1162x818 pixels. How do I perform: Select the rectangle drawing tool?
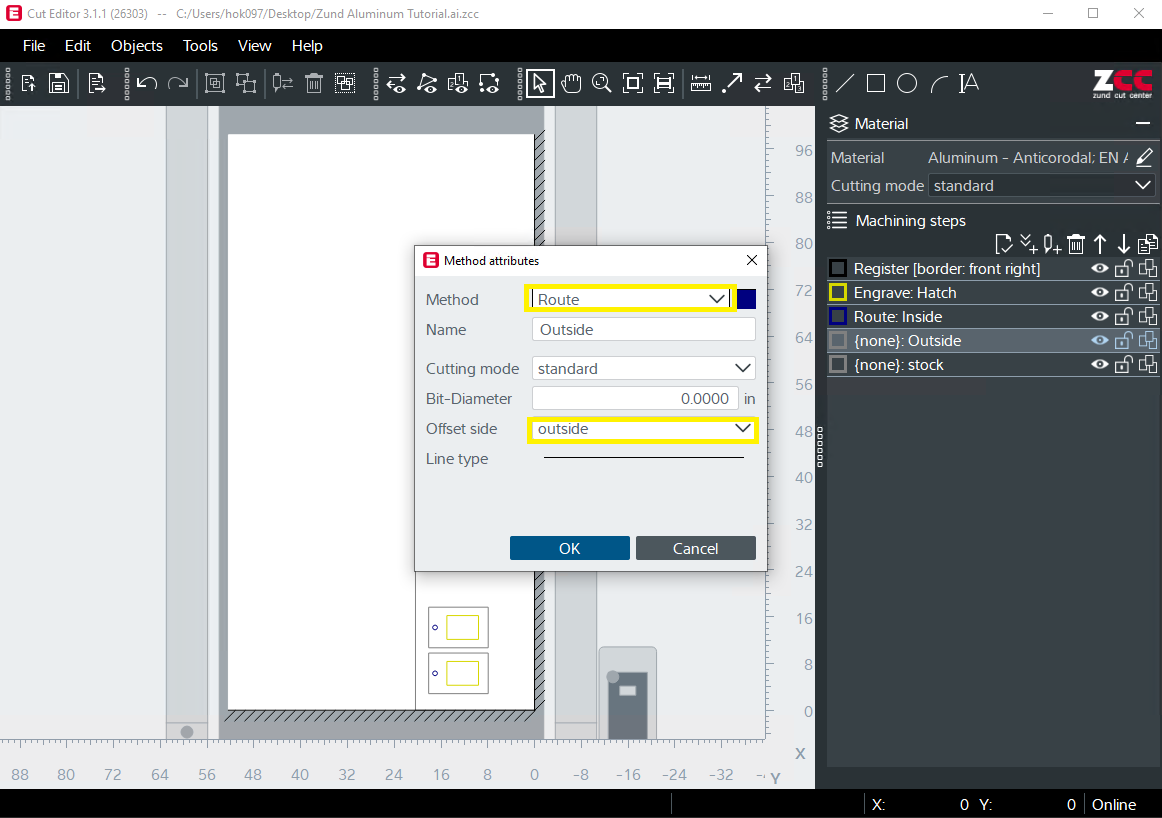[x=876, y=84]
